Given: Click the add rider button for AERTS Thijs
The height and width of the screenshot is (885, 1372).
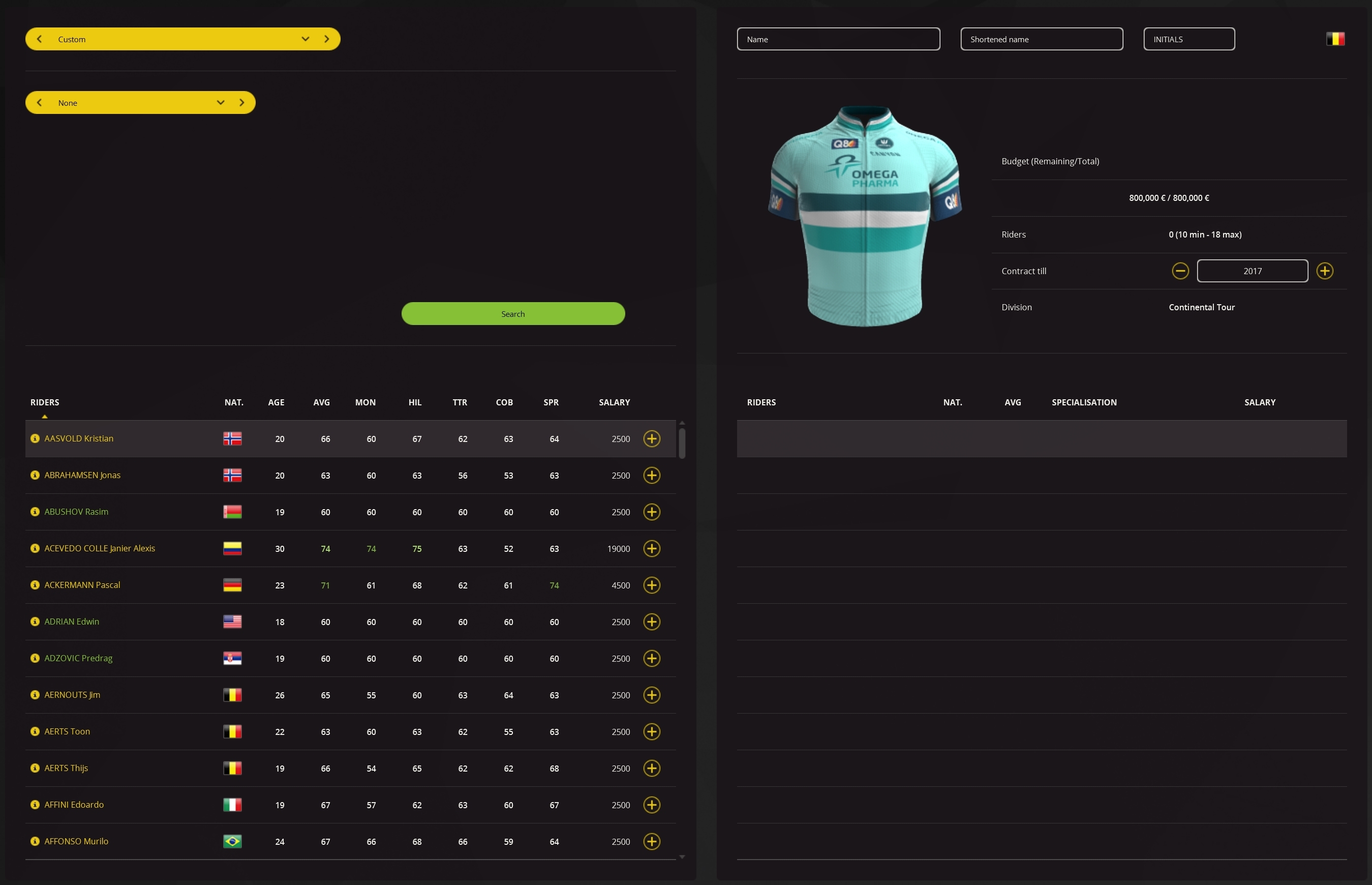Looking at the screenshot, I should (x=650, y=767).
